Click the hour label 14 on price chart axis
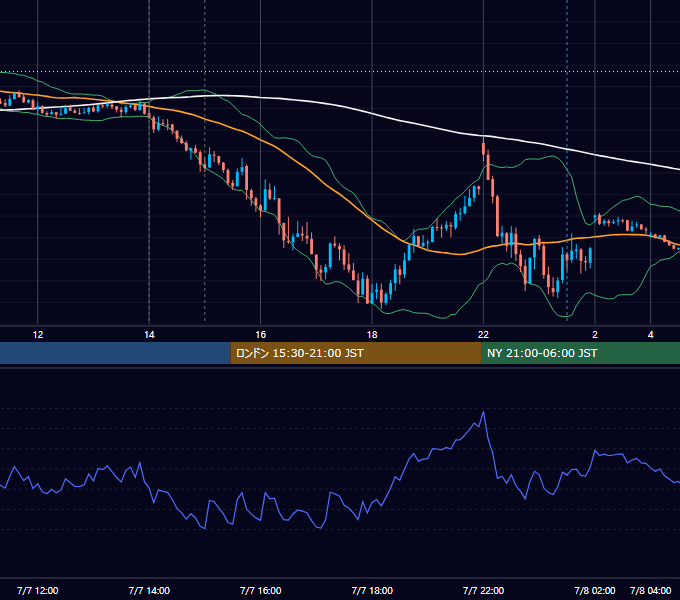Image resolution: width=680 pixels, height=600 pixels. click(x=149, y=334)
